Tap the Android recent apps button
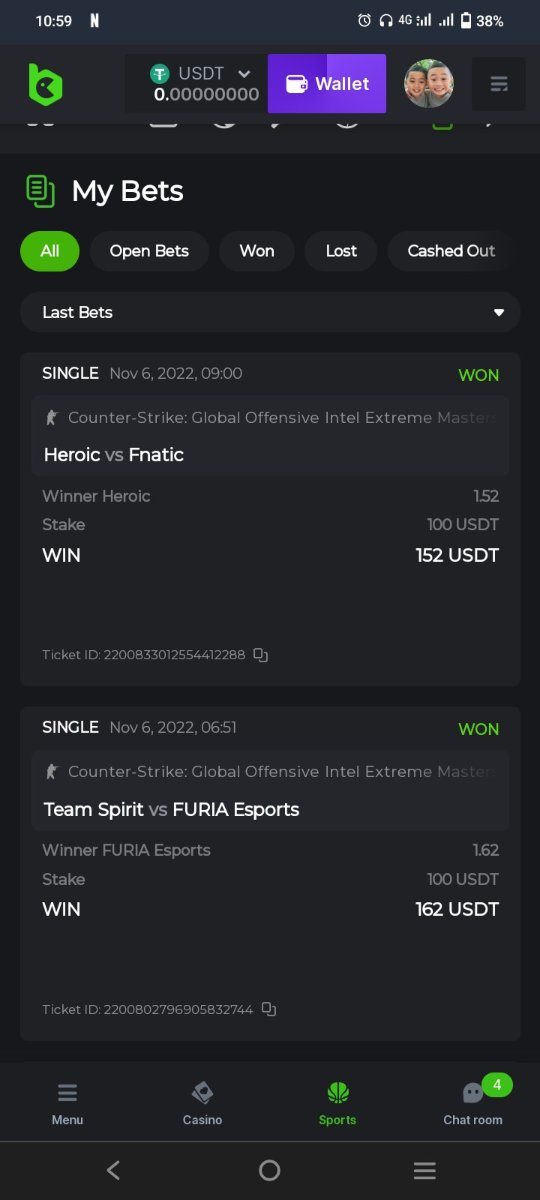 click(425, 1170)
